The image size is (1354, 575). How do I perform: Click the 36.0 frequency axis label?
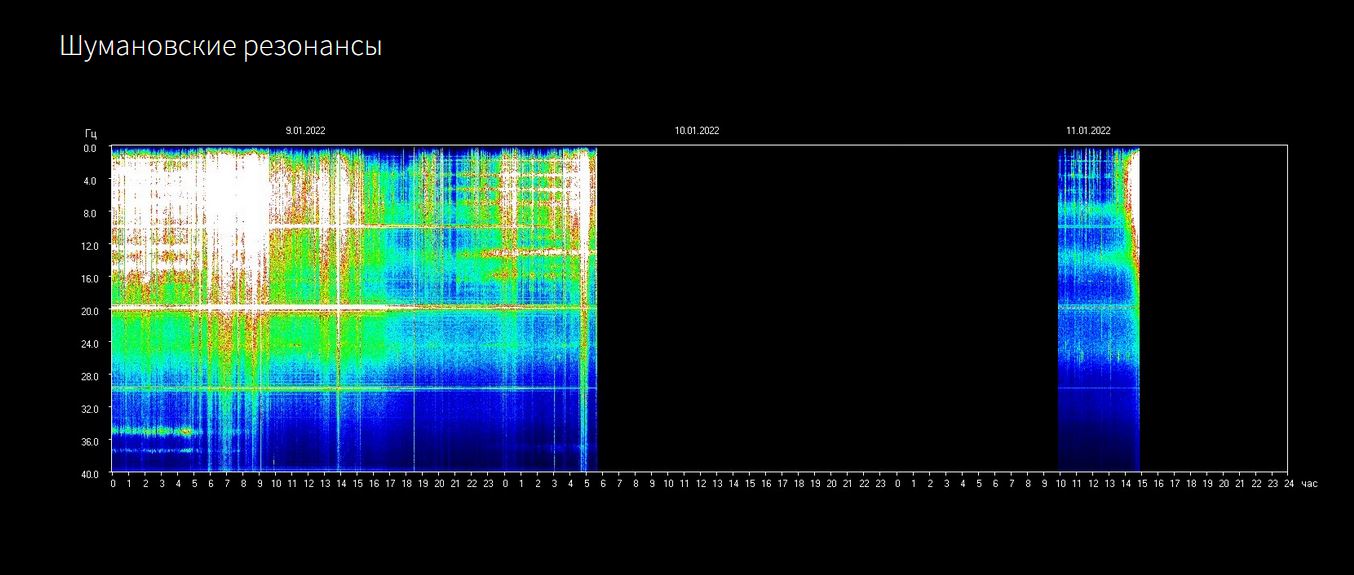(89, 441)
